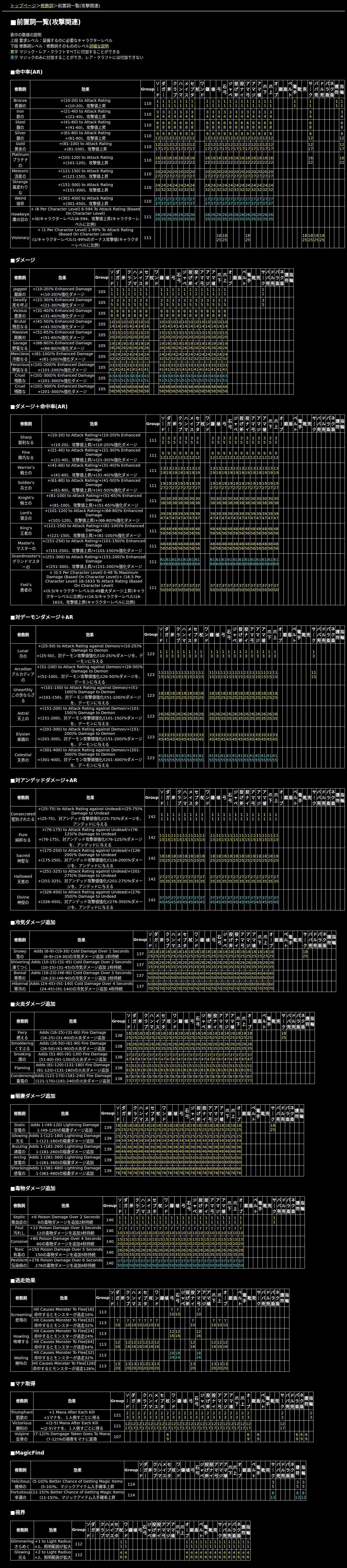The width and height of the screenshot is (347, 1568).
Task: Click the 逃走効果 section heading
Action: (x=23, y=1280)
